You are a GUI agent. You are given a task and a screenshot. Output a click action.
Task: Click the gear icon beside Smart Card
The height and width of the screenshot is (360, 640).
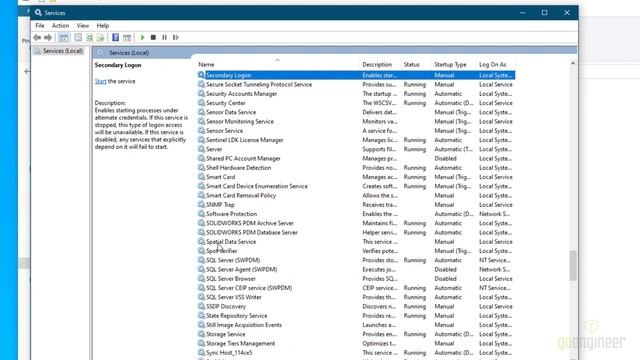201,177
